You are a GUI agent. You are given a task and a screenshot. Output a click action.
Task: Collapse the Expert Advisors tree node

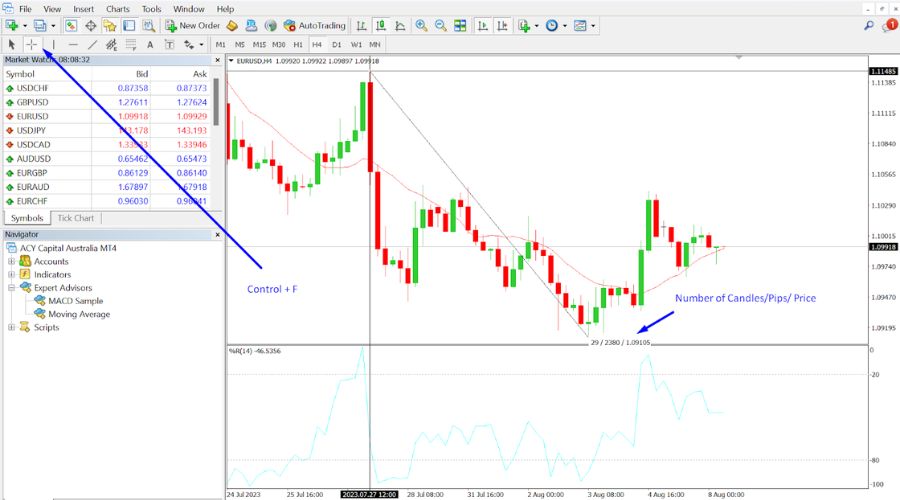pyautogui.click(x=12, y=287)
